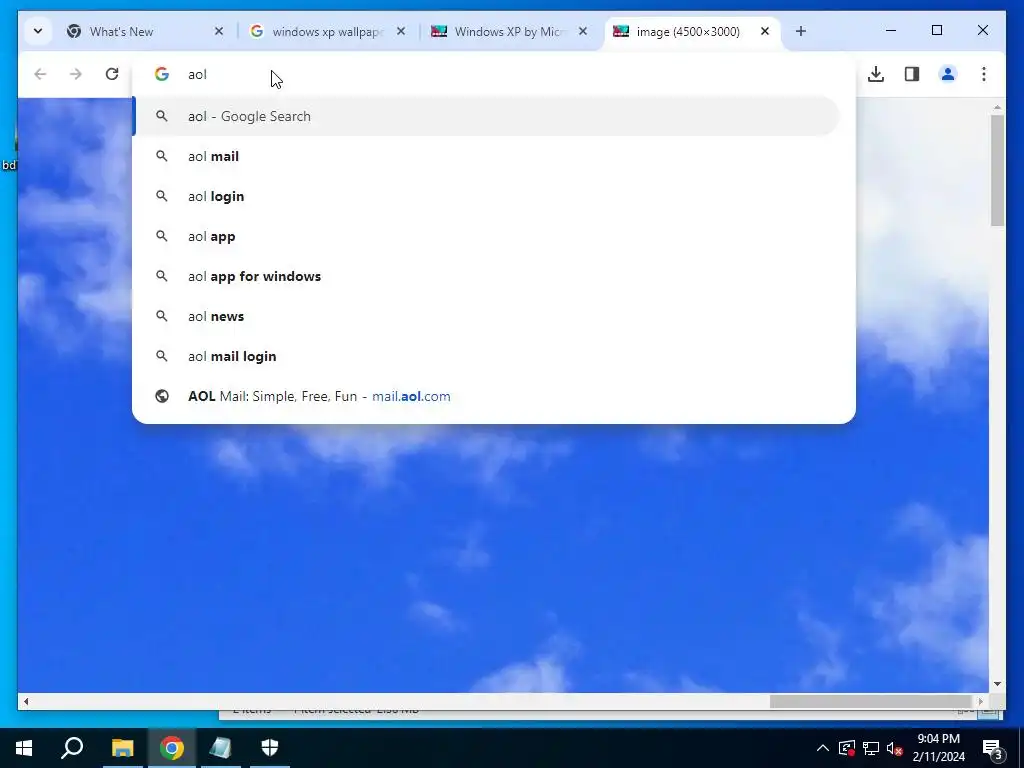Go forward to next page
The image size is (1024, 768).
76,74
